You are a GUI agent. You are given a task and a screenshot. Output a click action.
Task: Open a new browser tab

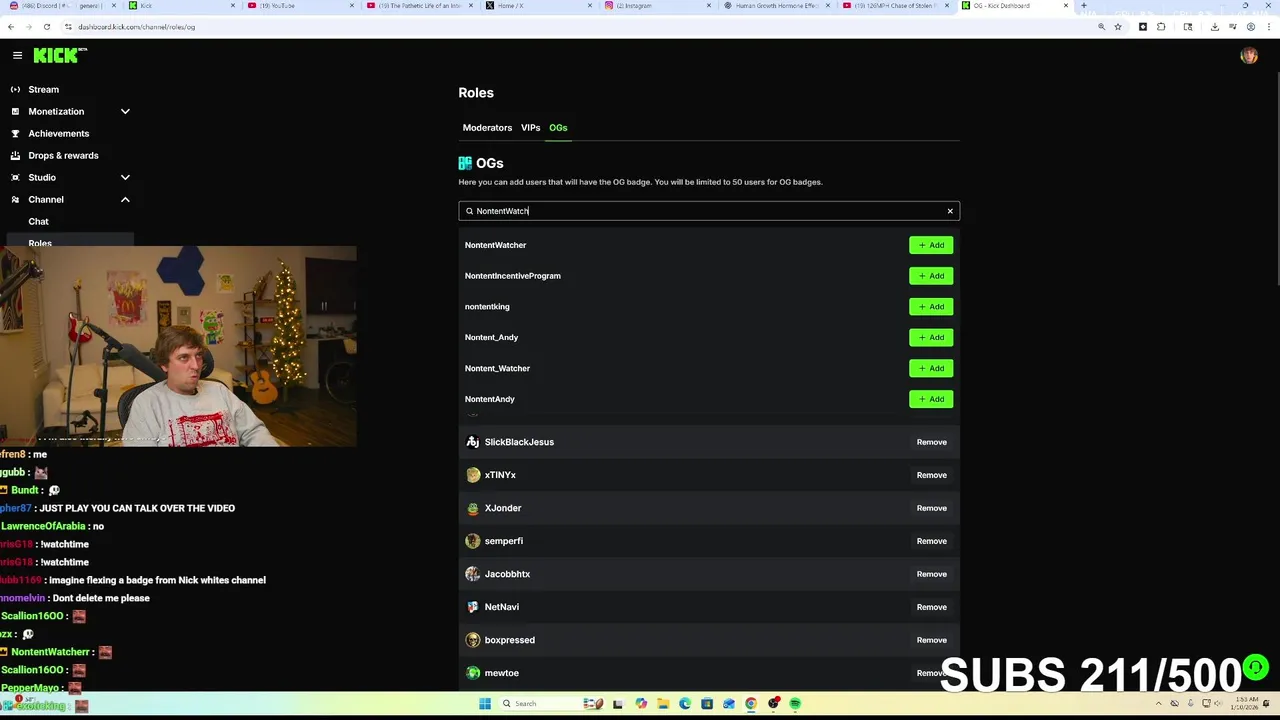[1084, 6]
